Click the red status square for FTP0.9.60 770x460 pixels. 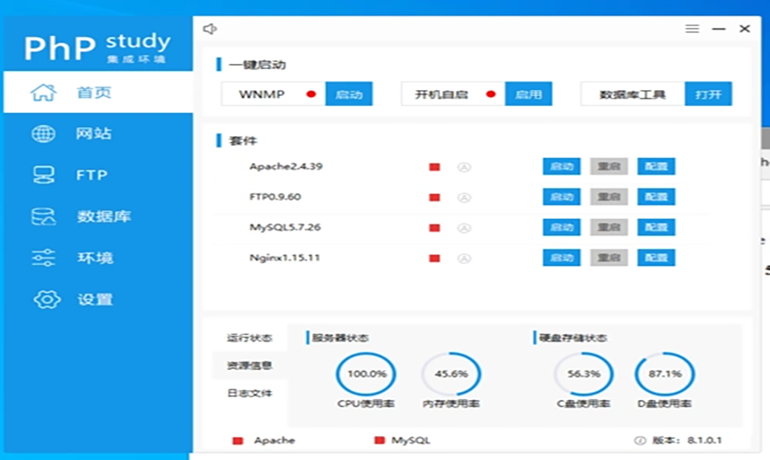[x=435, y=197]
